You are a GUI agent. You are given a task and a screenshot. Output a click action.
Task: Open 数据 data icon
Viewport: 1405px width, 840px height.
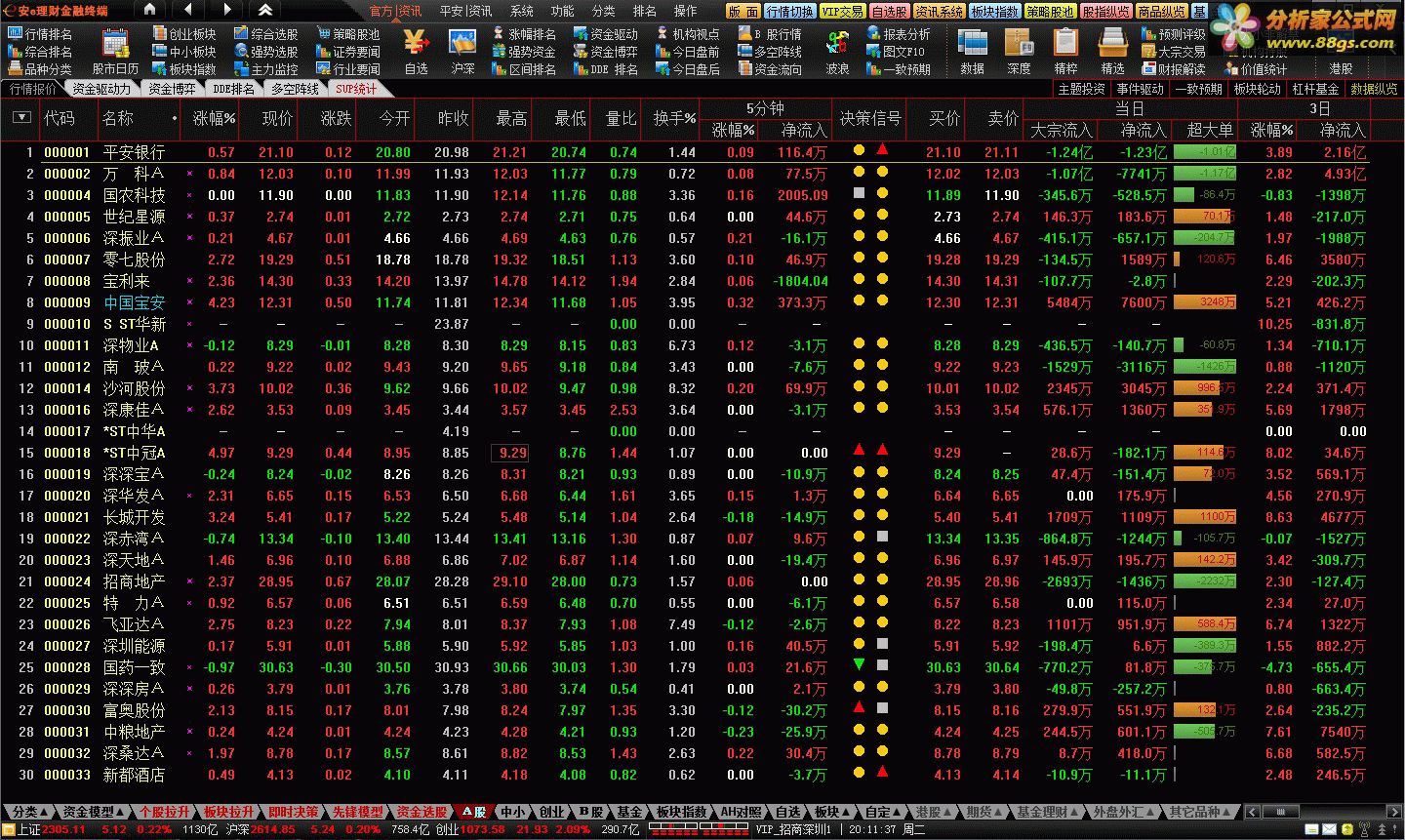(x=972, y=53)
